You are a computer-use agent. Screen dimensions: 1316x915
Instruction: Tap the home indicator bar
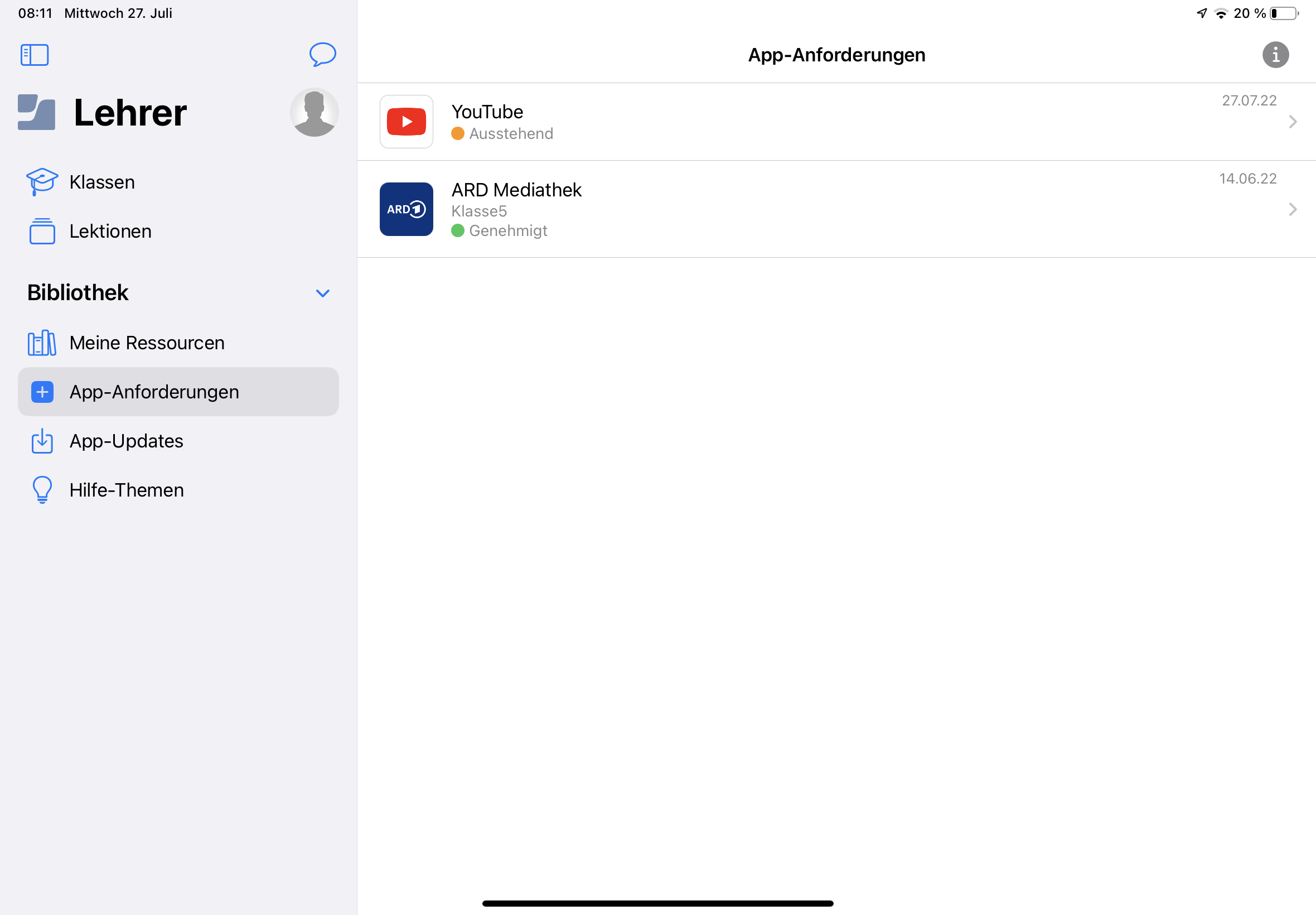pyautogui.click(x=657, y=903)
